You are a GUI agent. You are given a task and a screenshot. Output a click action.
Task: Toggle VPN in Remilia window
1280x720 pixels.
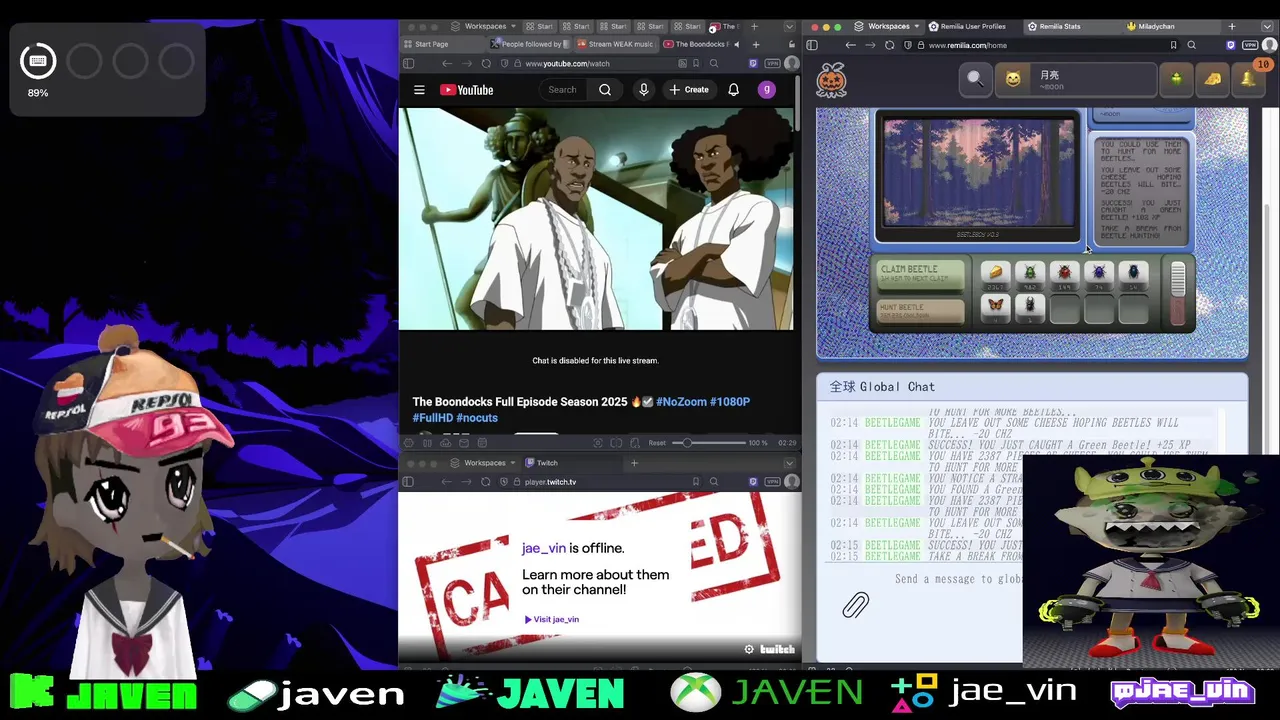1250,45
